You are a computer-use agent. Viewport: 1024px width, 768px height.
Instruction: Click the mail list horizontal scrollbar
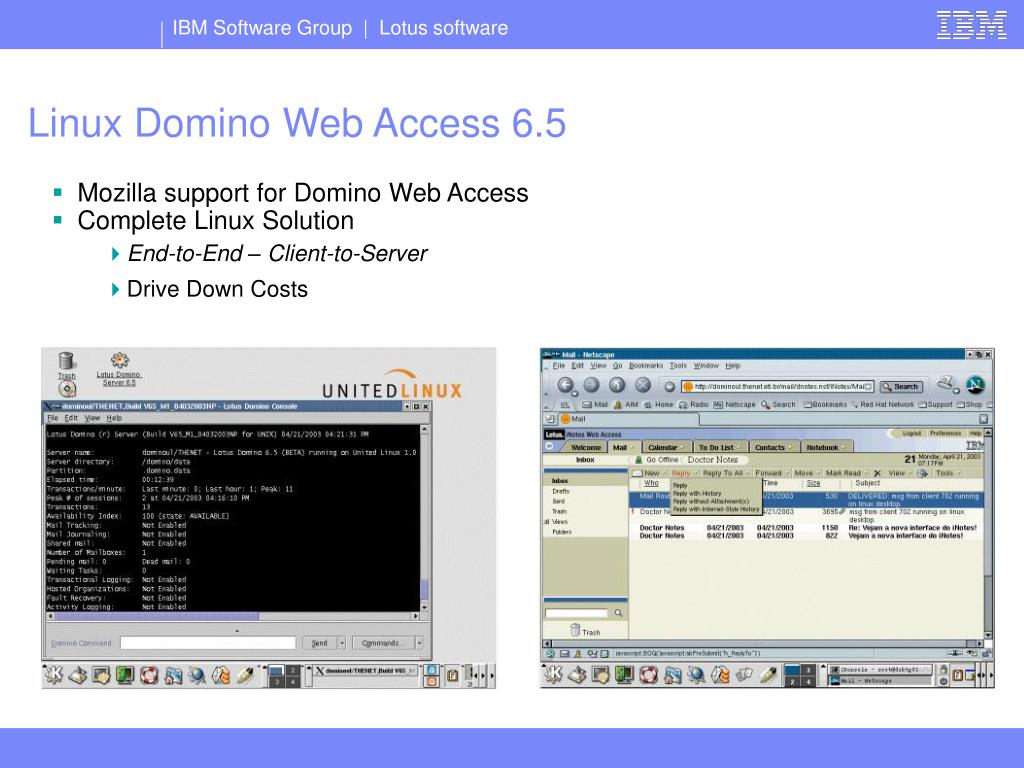click(x=763, y=643)
